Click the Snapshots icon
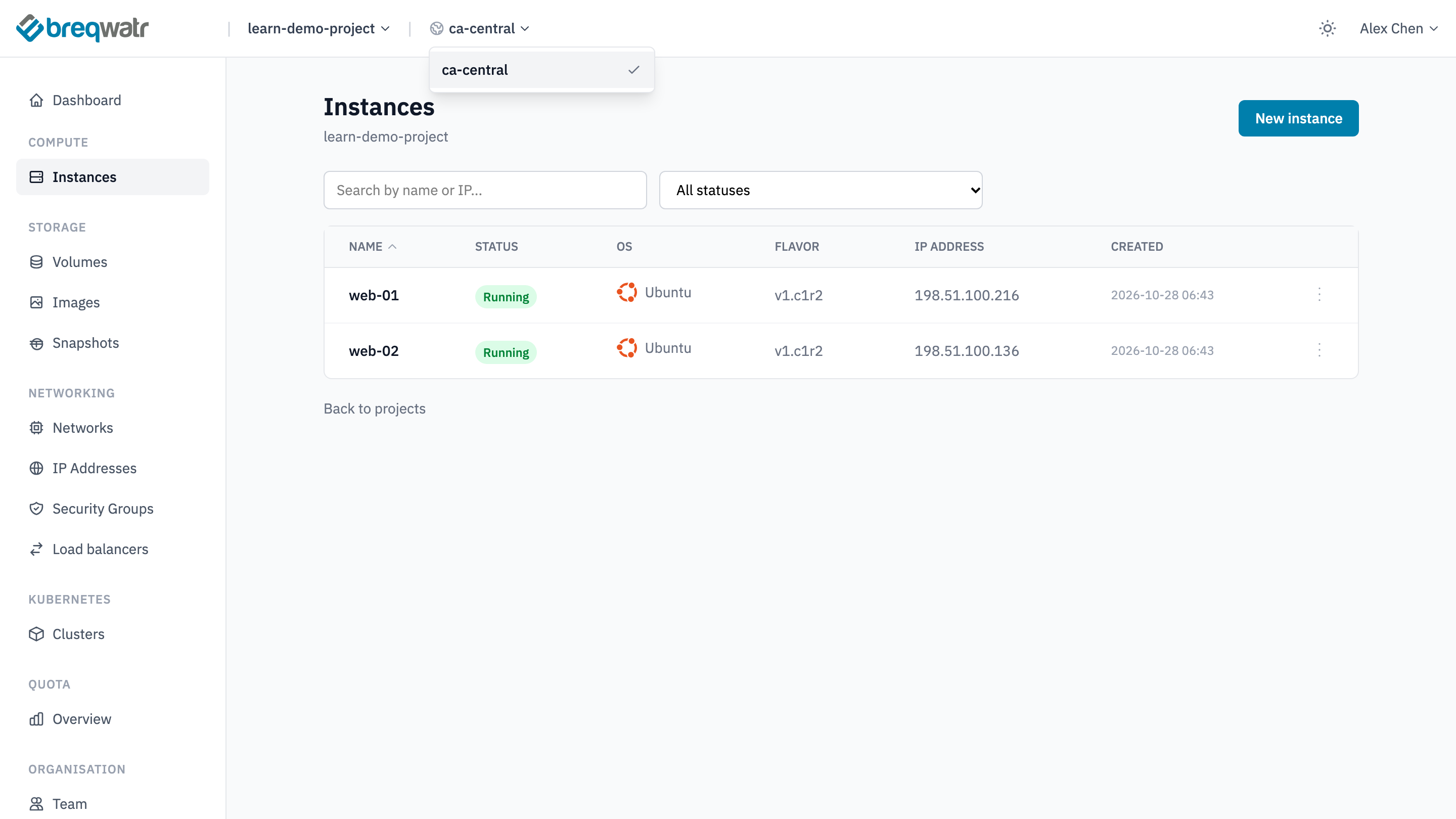The height and width of the screenshot is (819, 1456). pyautogui.click(x=36, y=343)
